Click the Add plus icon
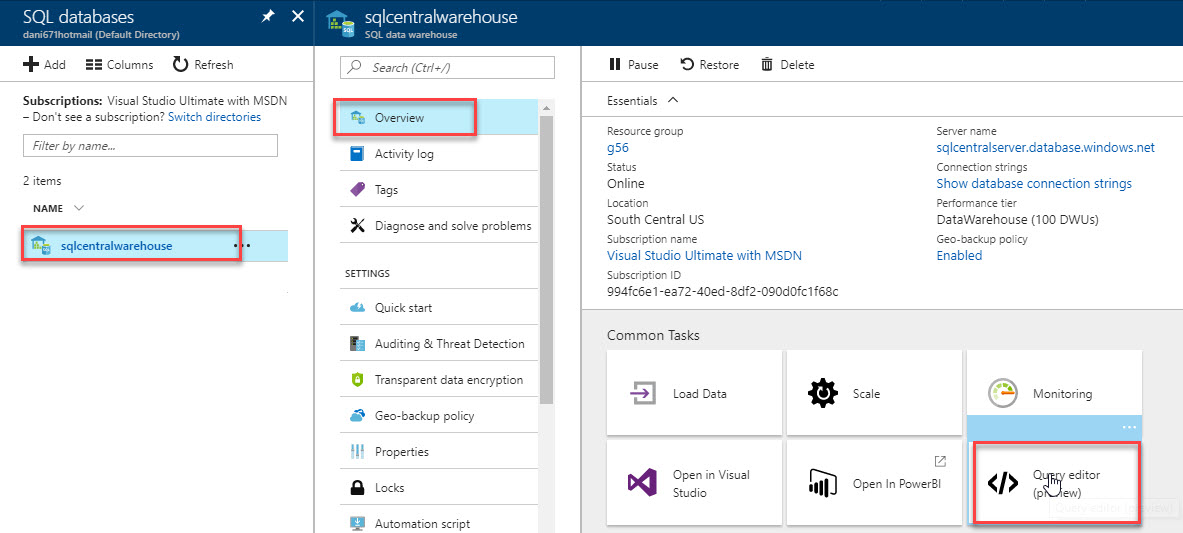This screenshot has width=1183, height=533. point(31,64)
